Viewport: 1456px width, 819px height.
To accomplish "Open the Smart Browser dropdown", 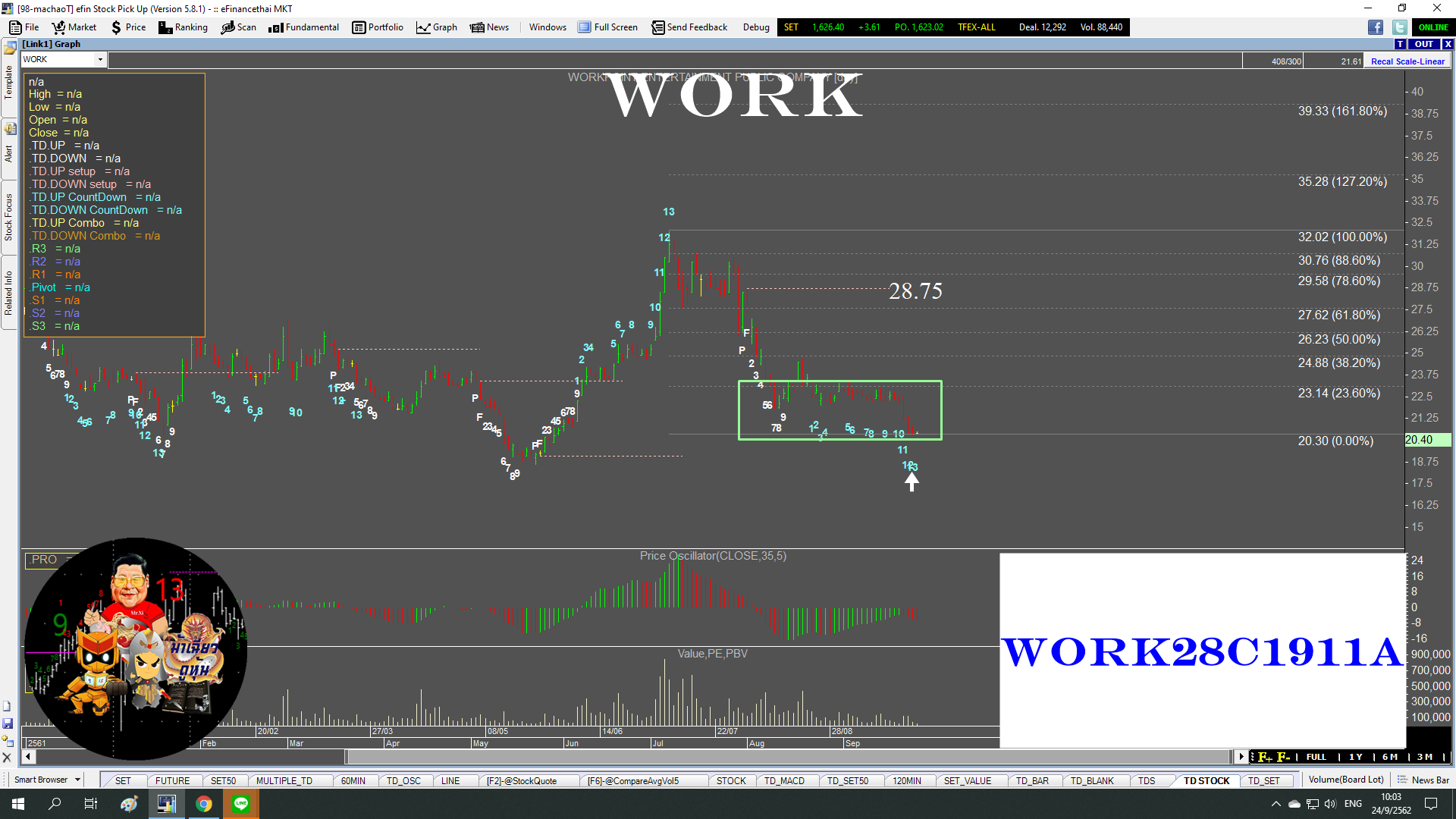I will coord(47,780).
